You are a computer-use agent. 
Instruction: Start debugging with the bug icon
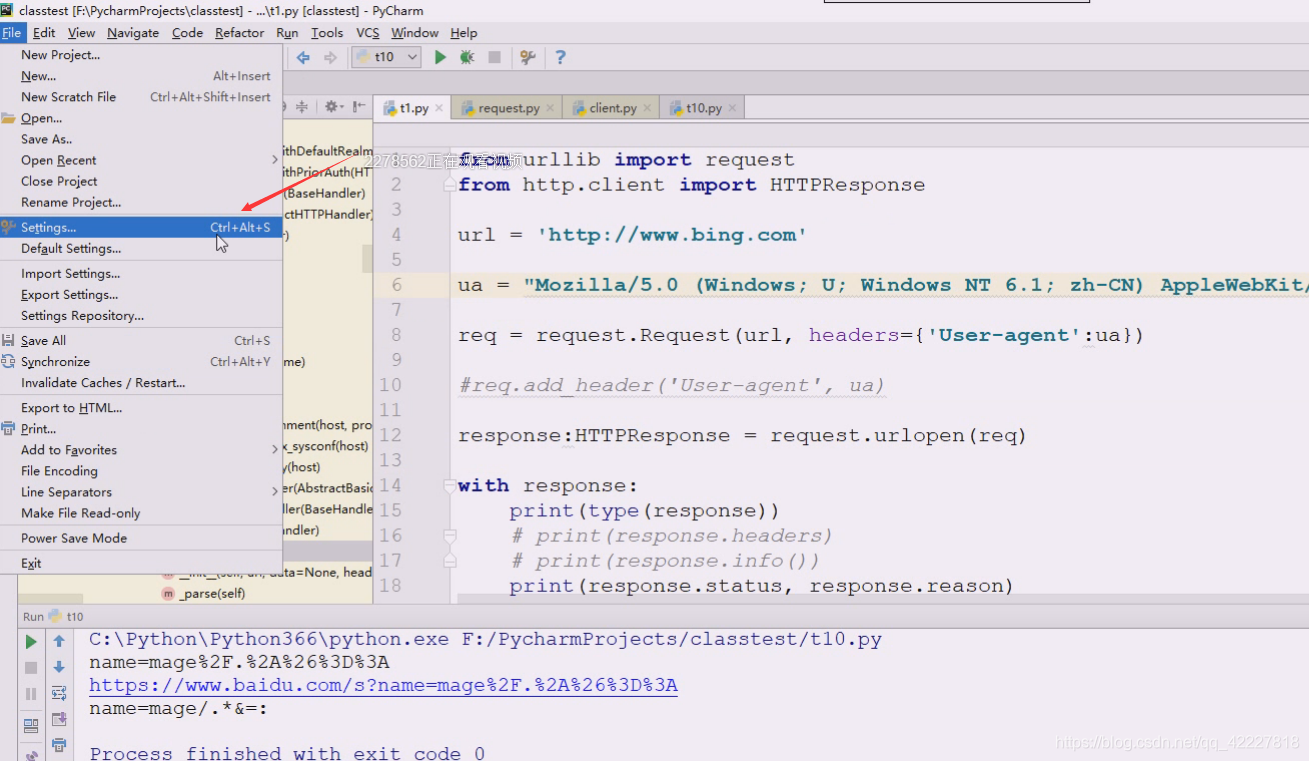[x=467, y=57]
